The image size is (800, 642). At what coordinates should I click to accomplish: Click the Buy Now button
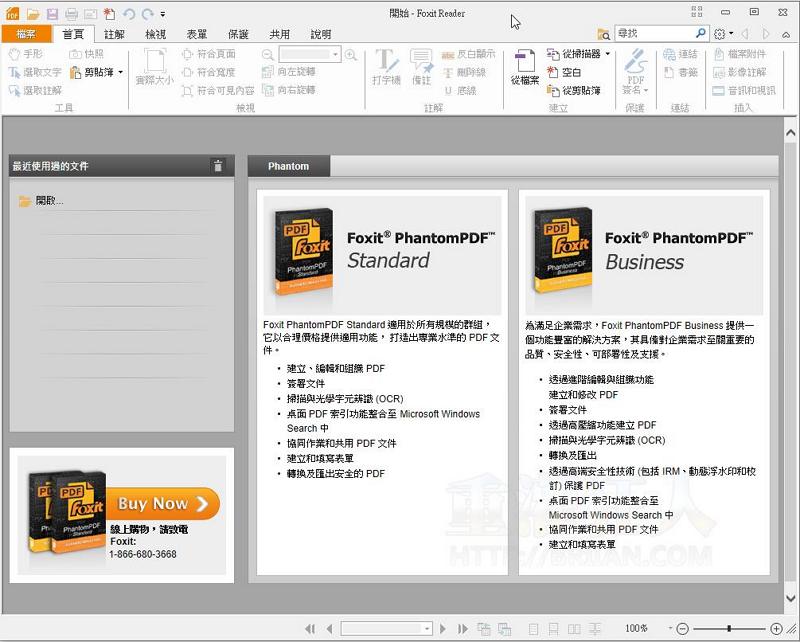tap(163, 504)
